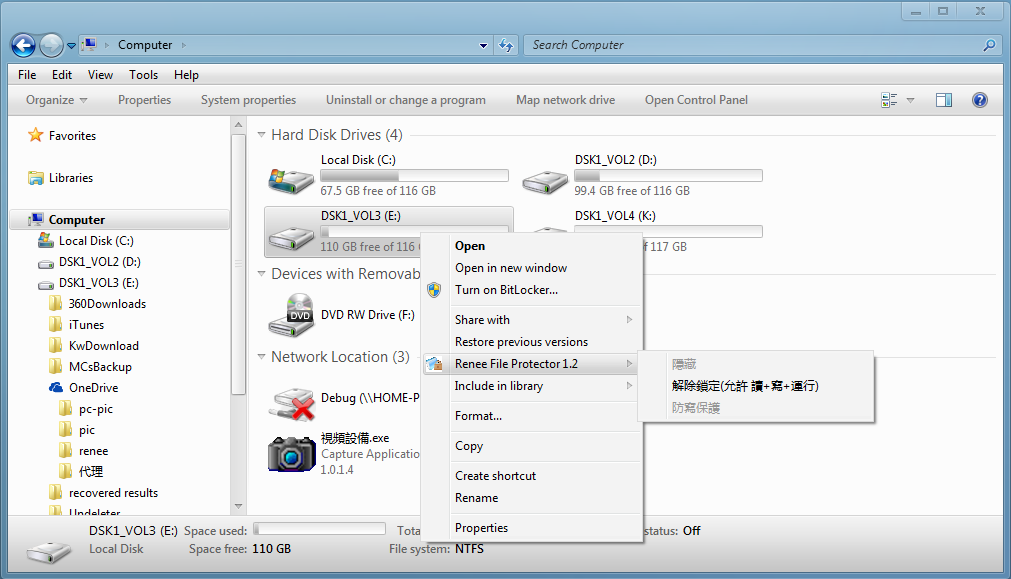Screen dimensions: 1011x579
Task: Click DSK1_VOL2 (D:) capacity bar
Action: coord(669,175)
